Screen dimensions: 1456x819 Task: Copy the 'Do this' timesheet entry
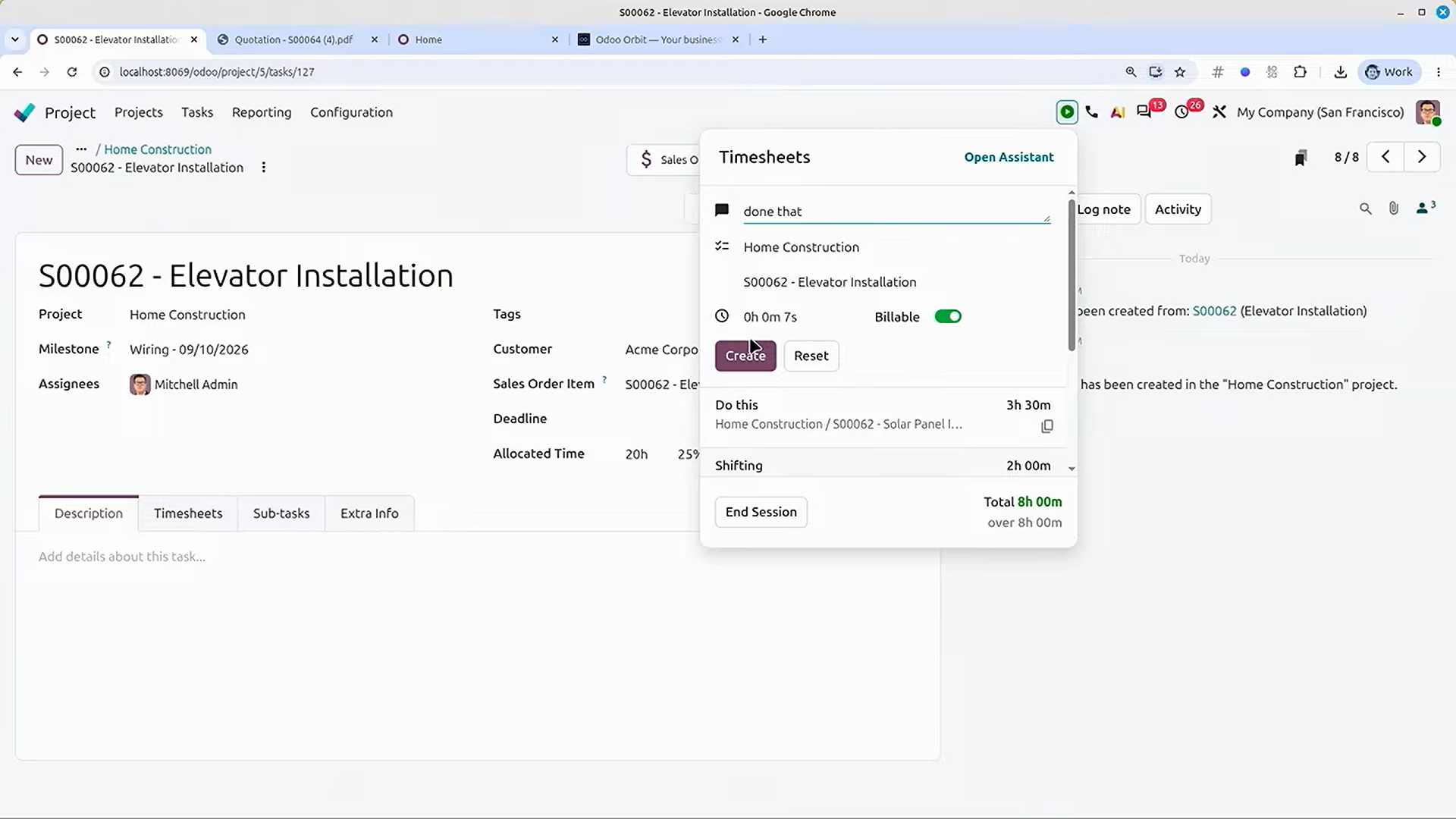(x=1047, y=426)
